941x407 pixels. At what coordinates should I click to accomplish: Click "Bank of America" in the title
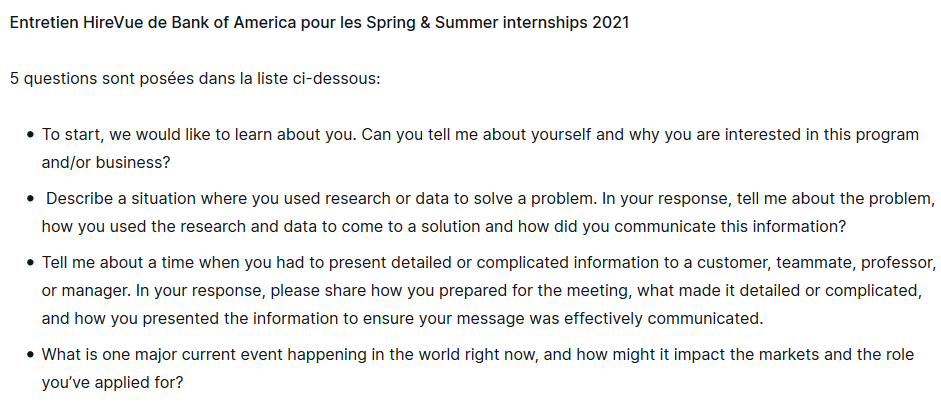[226, 22]
